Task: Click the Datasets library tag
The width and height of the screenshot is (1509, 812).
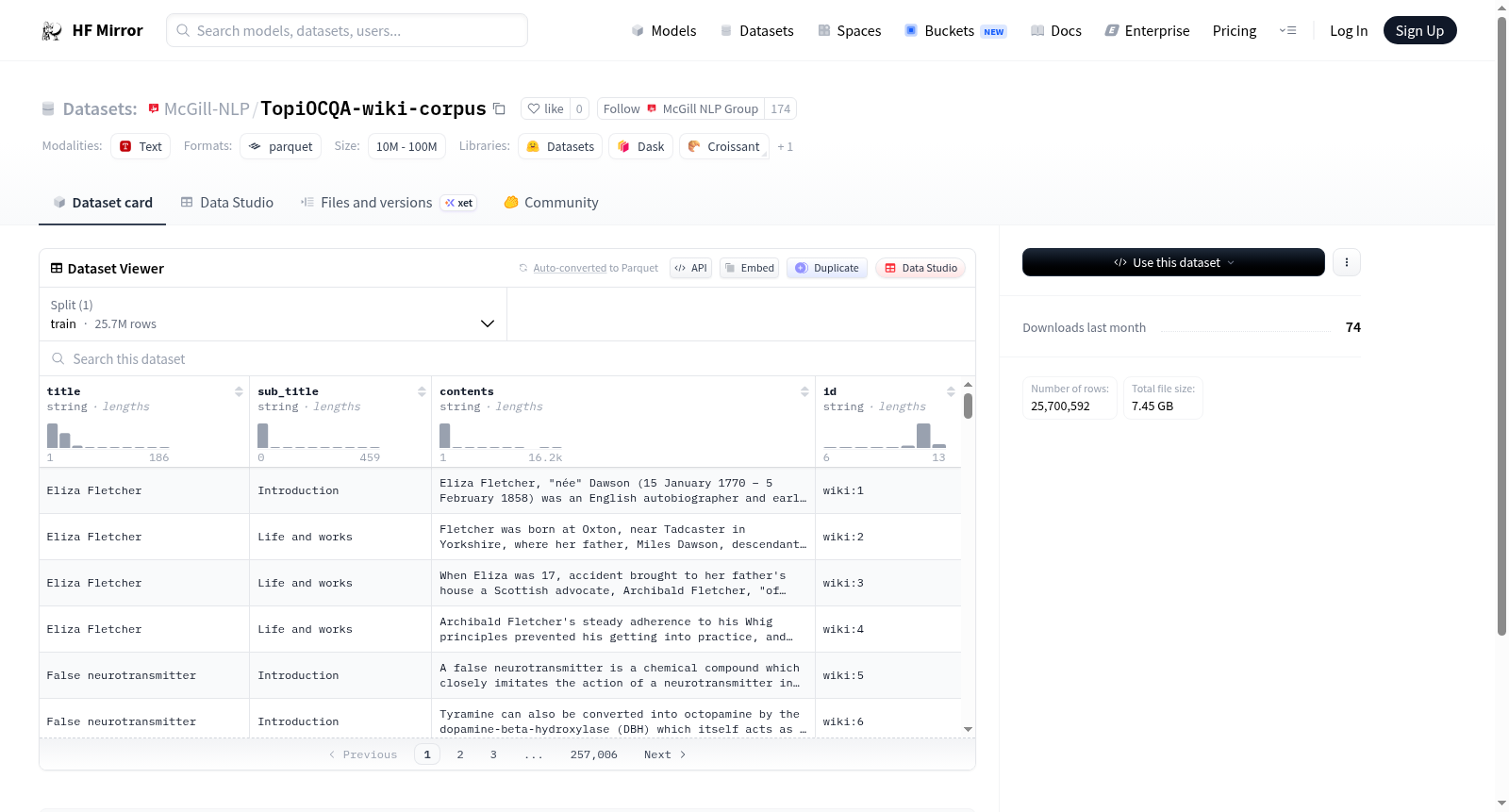Action: pyautogui.click(x=560, y=146)
